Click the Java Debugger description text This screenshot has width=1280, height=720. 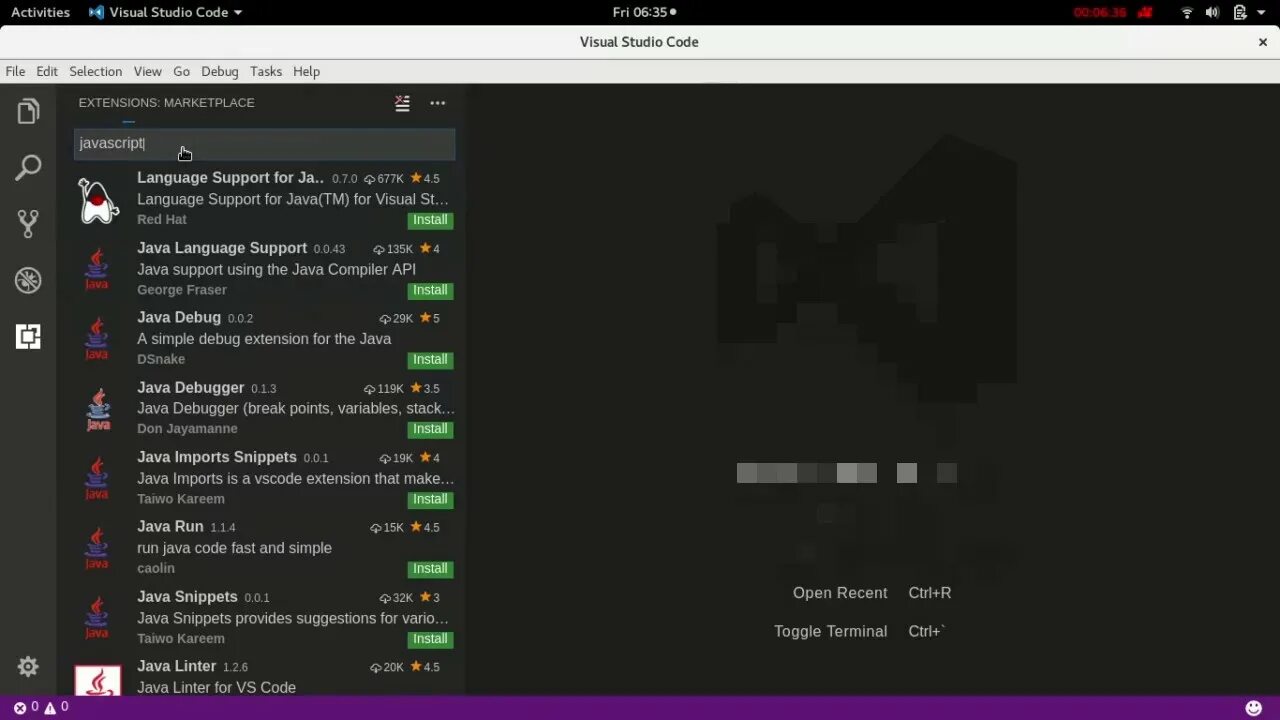(x=296, y=408)
